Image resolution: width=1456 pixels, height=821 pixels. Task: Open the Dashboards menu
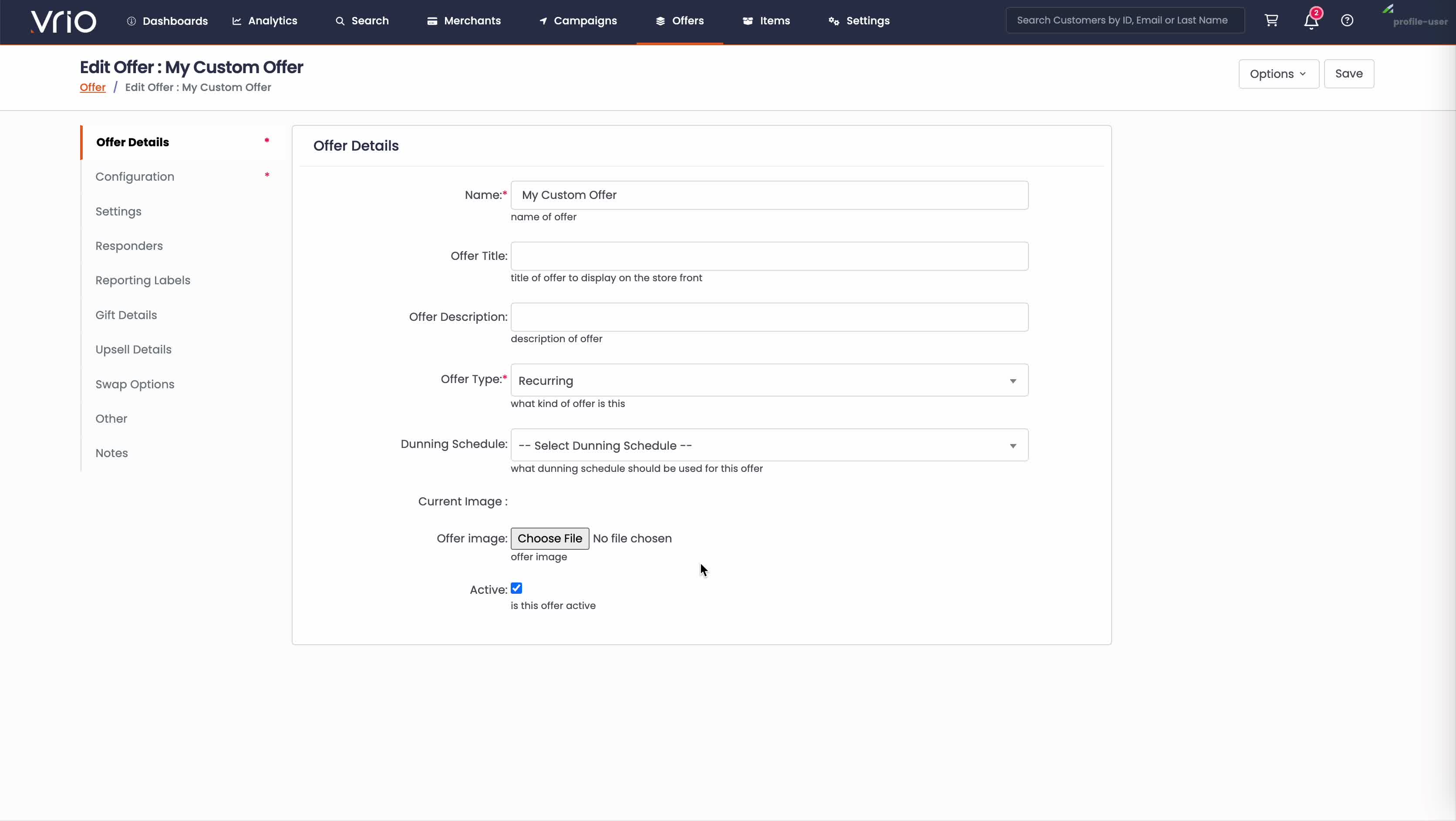(167, 21)
